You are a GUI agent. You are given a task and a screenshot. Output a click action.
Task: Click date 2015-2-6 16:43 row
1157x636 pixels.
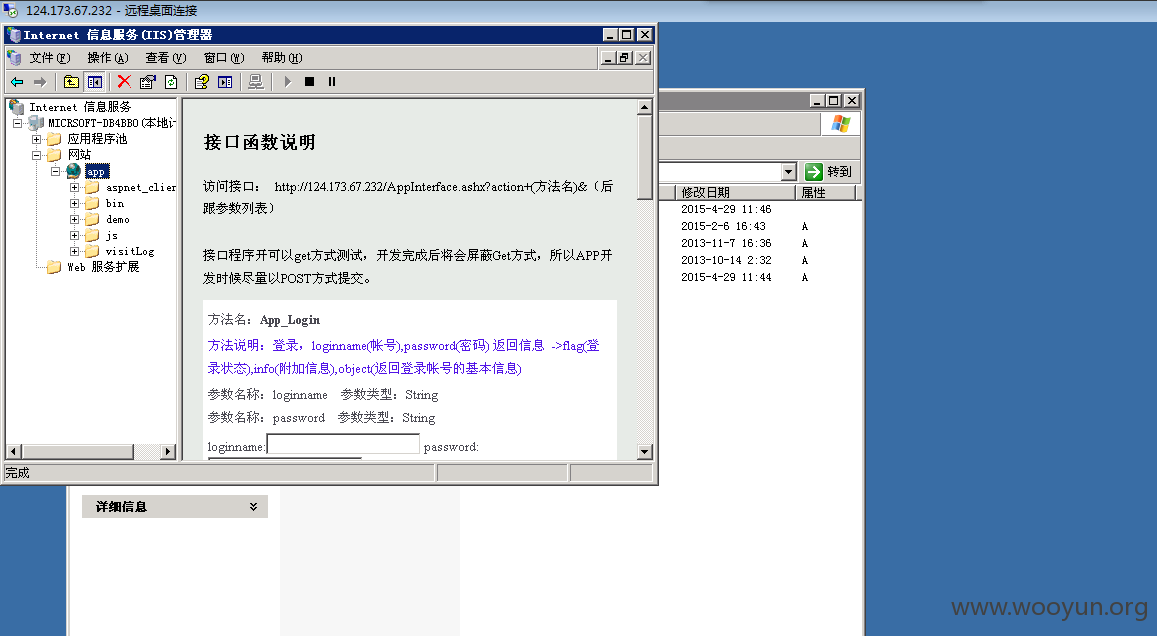point(723,227)
